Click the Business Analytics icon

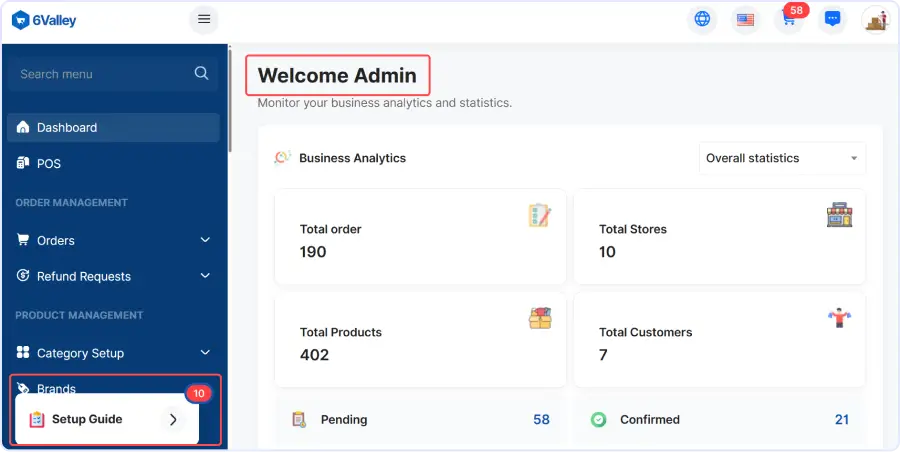pyautogui.click(x=282, y=157)
